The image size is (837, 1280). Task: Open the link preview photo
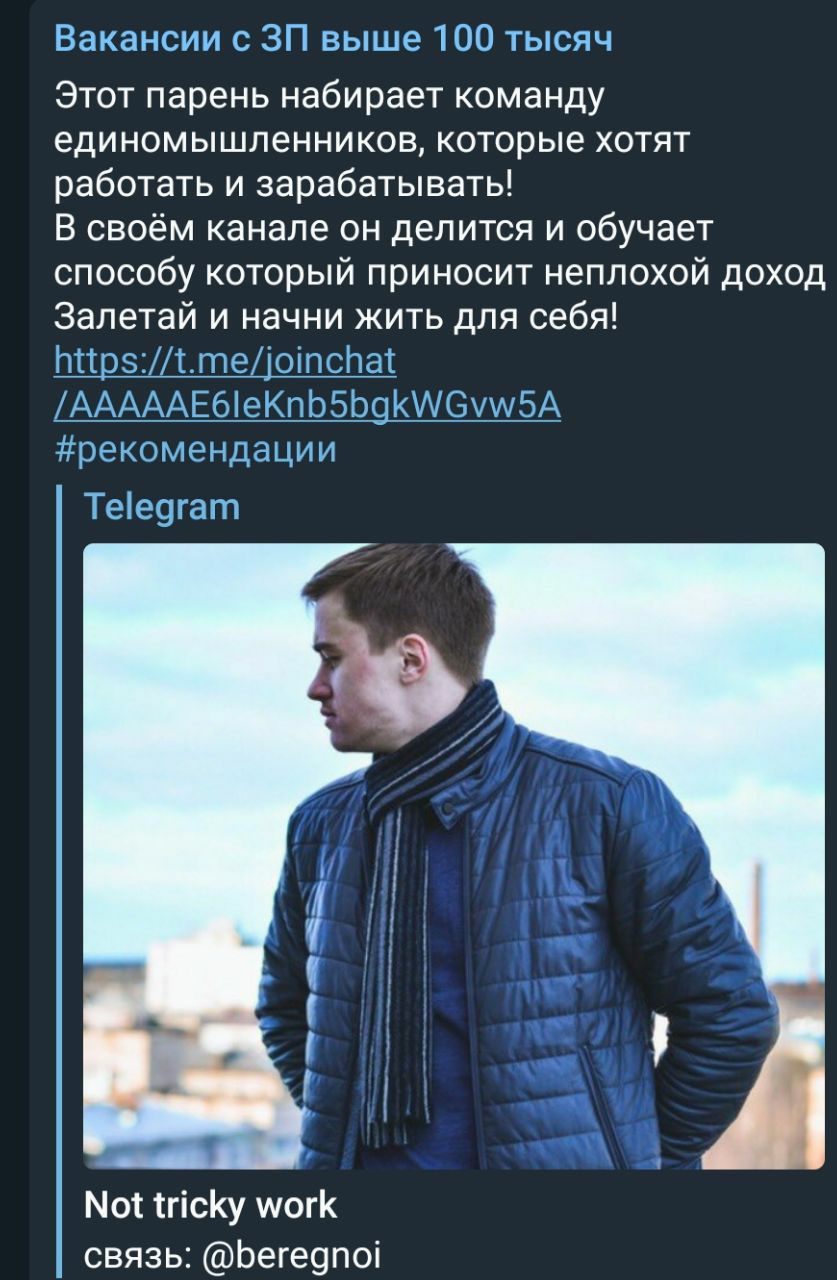pyautogui.click(x=453, y=856)
